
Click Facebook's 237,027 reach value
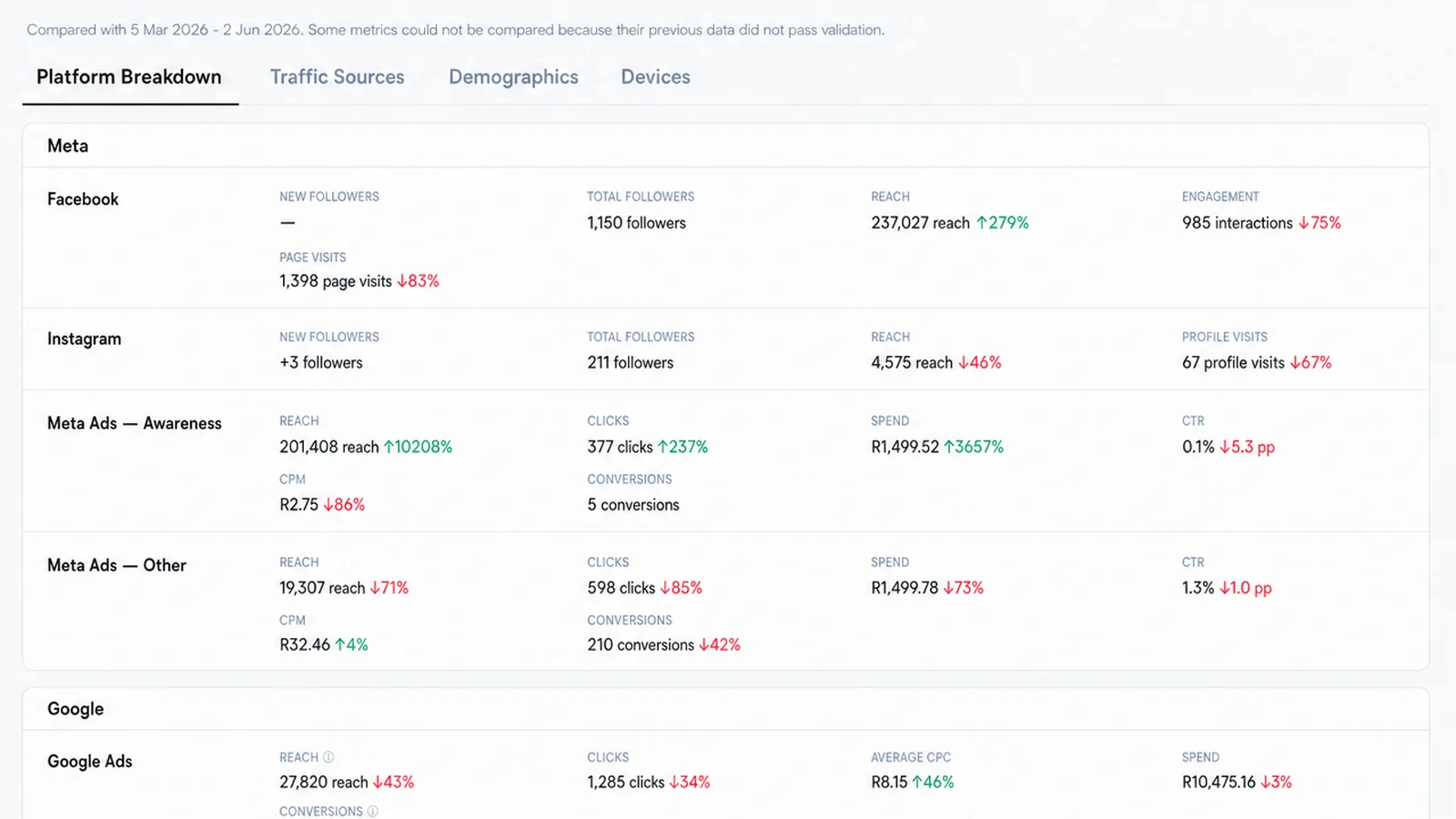coord(921,223)
